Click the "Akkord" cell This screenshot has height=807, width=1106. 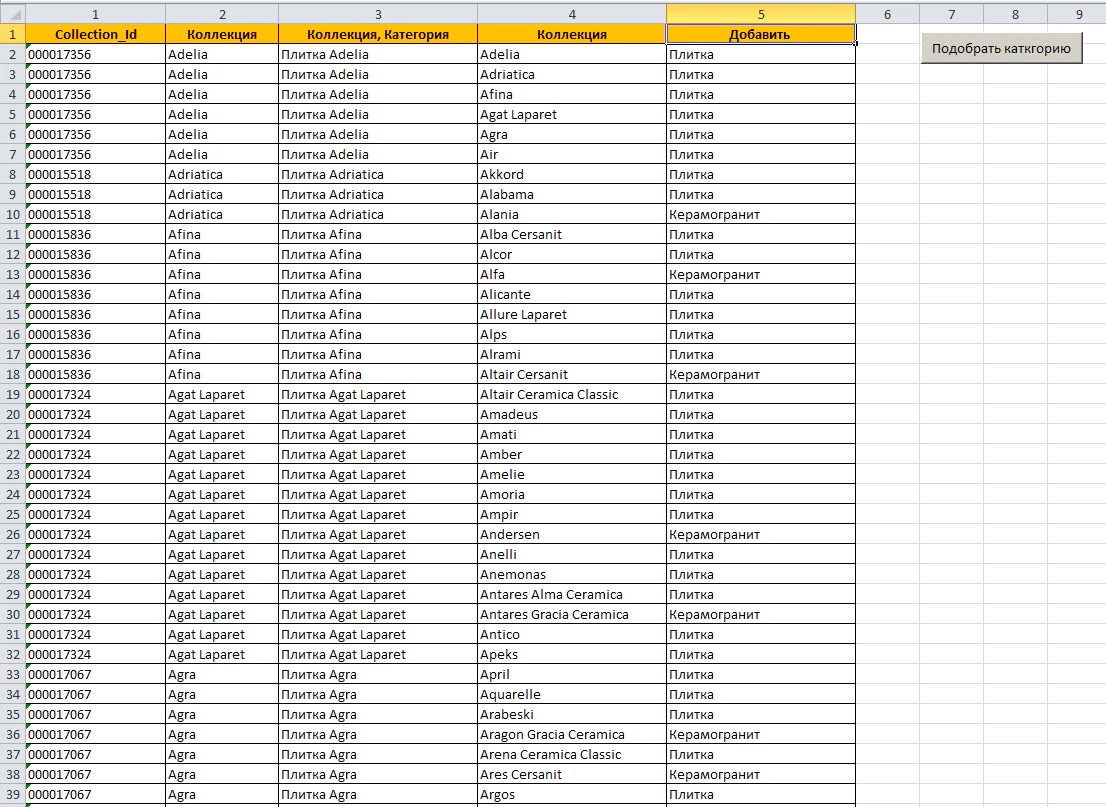(572, 174)
